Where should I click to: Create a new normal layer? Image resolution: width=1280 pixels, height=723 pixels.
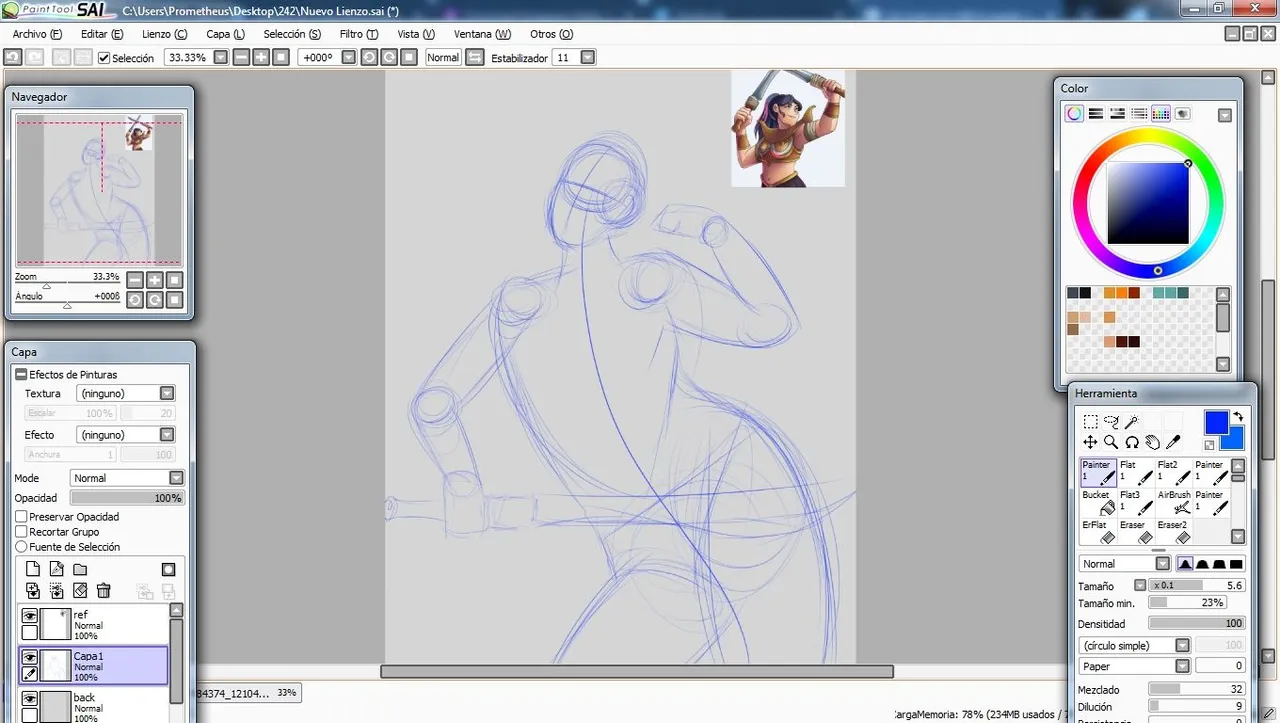(32, 569)
